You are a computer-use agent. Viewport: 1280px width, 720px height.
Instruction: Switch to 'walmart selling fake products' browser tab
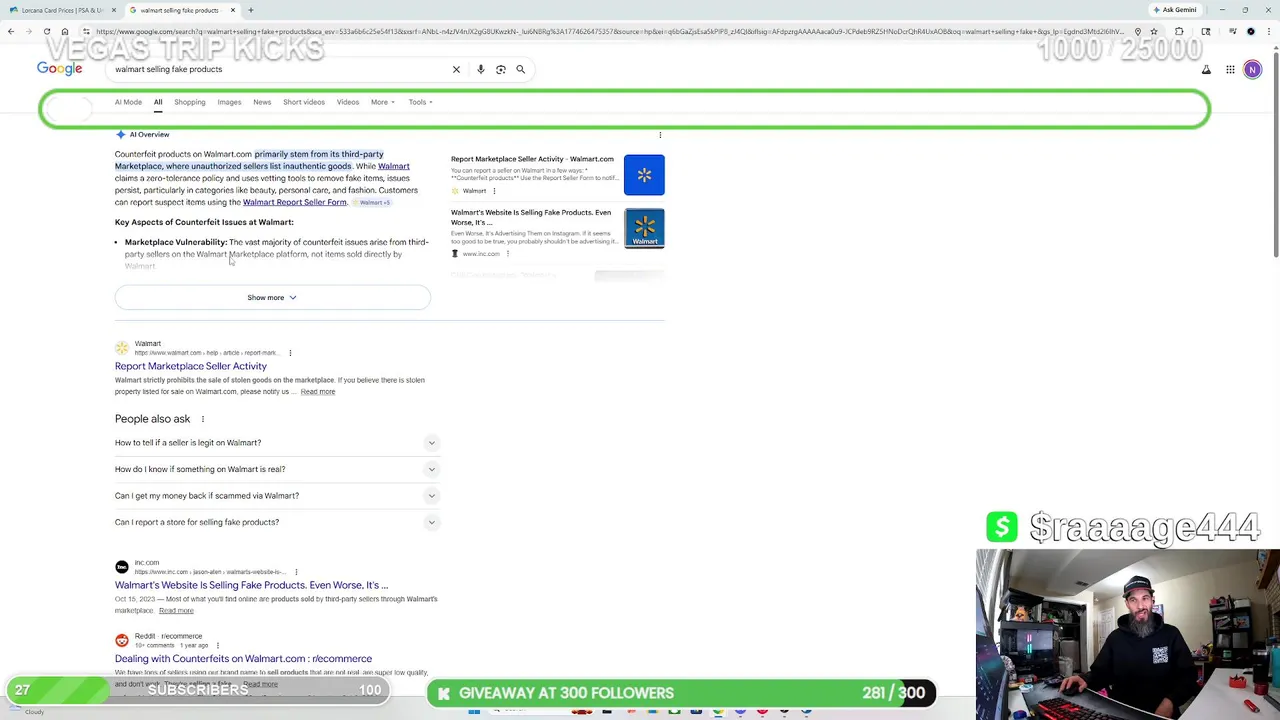coord(180,10)
